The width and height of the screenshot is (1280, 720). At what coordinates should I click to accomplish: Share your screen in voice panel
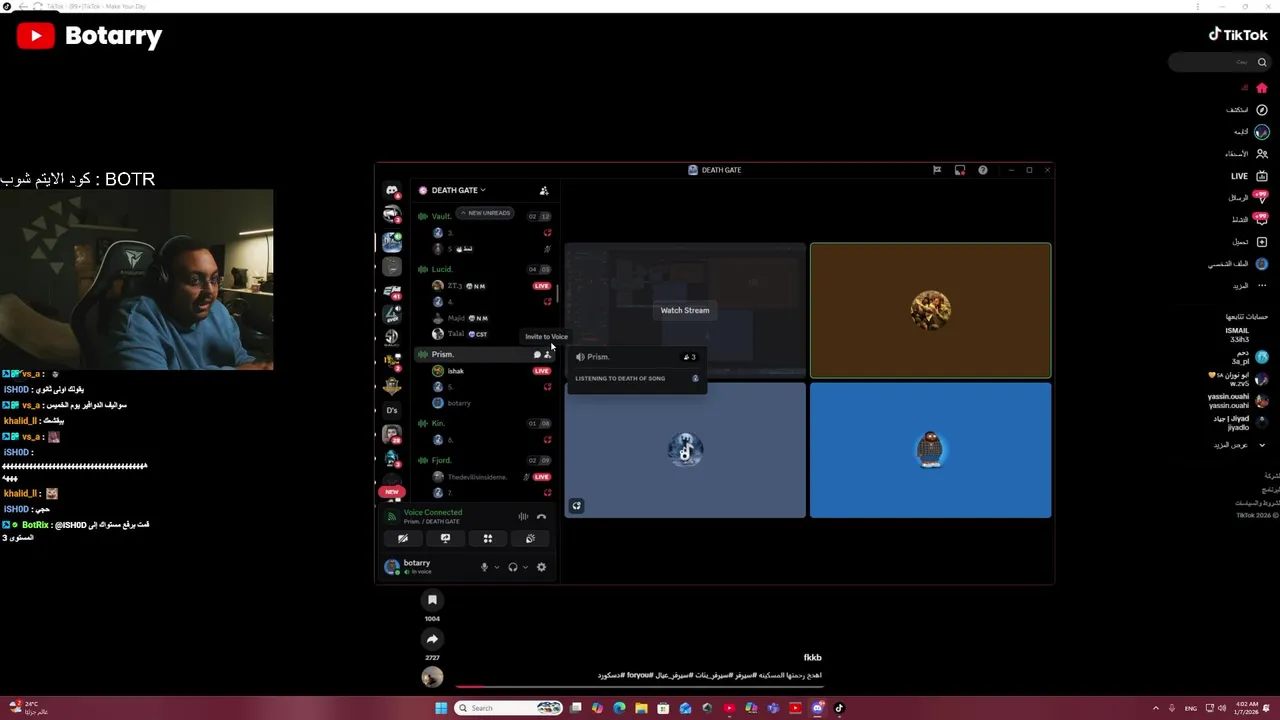click(x=445, y=538)
